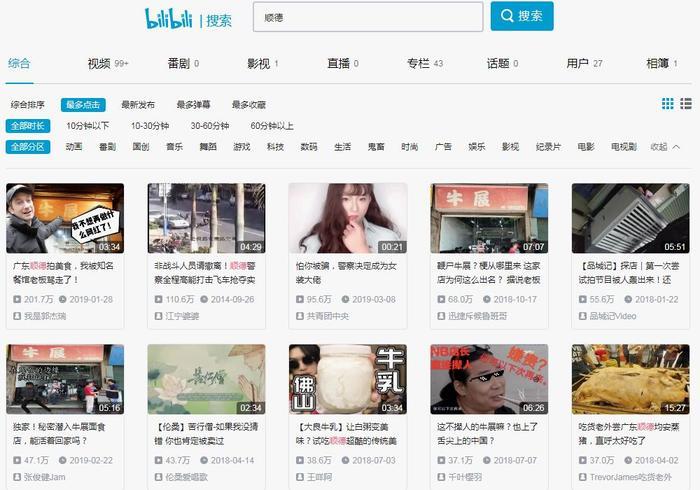
Task: Visit uploader TrevorJames吃货老外
Action: pos(625,477)
